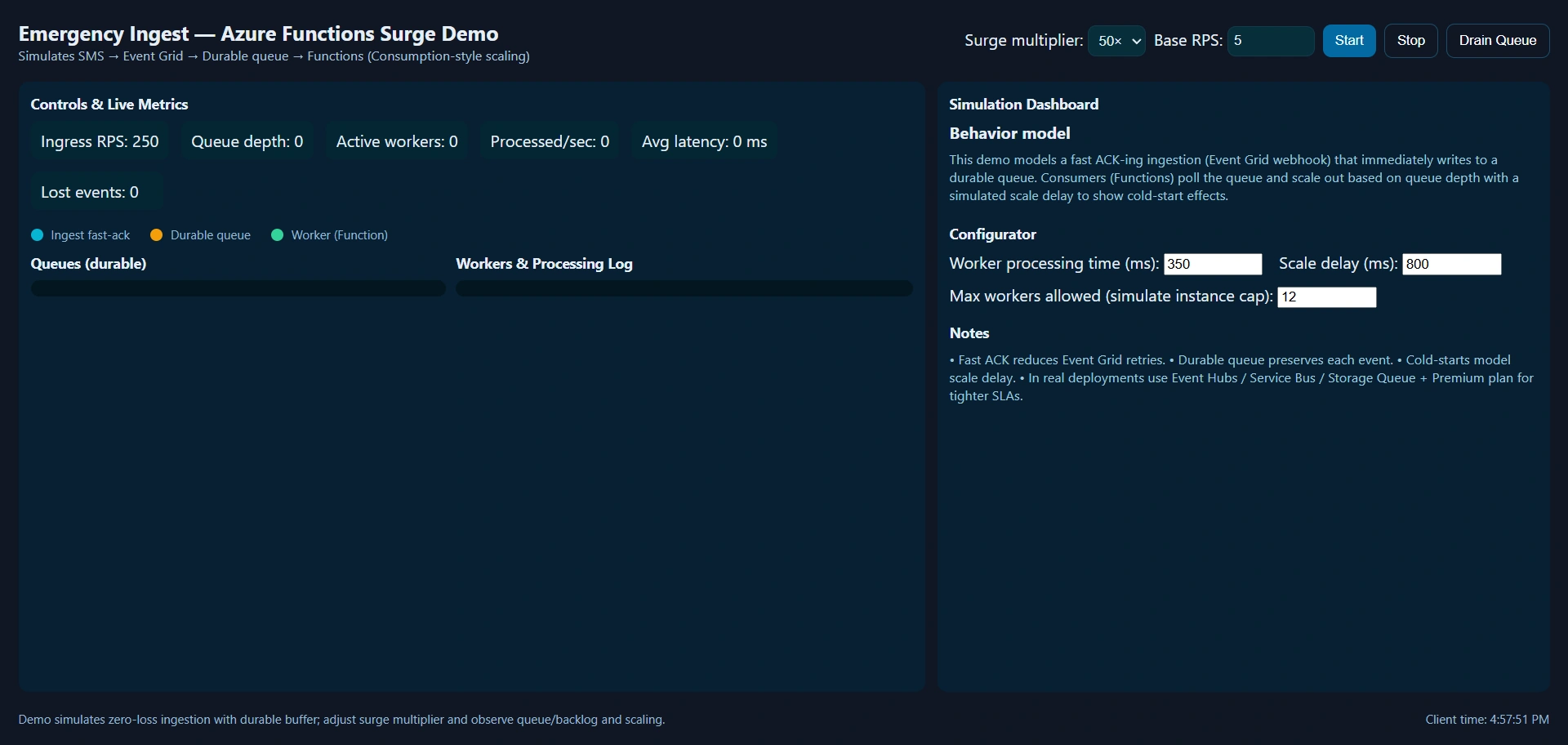Click the Workers & Processing Log bar
Viewport: 1568px width, 745px height.
tap(684, 288)
